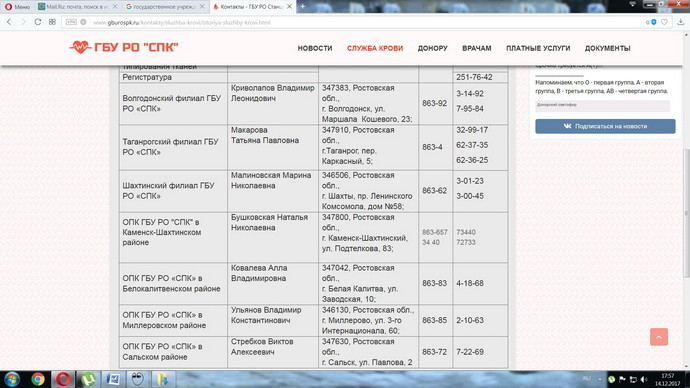Open Opera from the taskbar
Image resolution: width=690 pixels, height=388 pixels.
pyautogui.click(x=63, y=379)
